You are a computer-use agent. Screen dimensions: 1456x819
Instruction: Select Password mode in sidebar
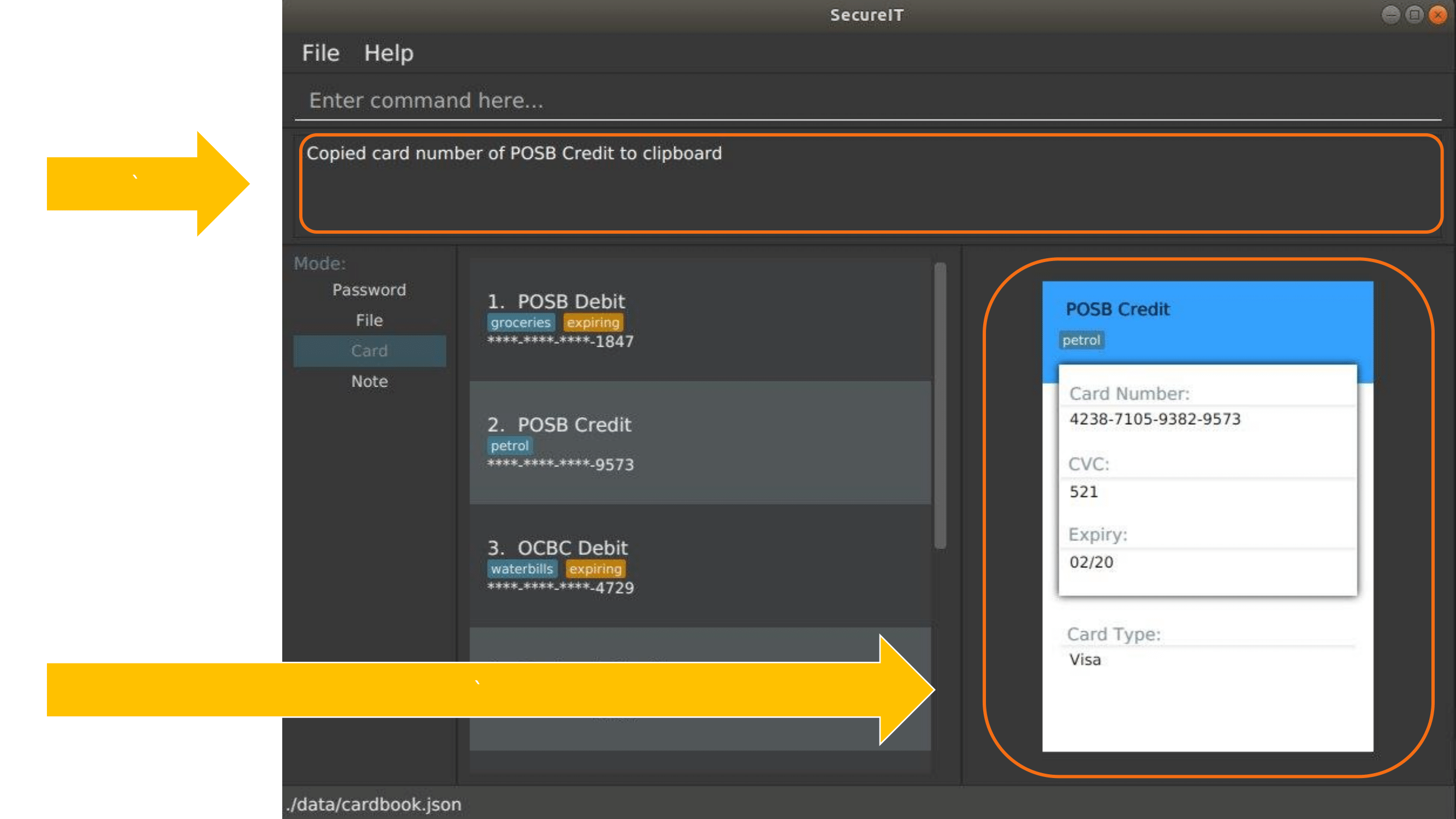[369, 289]
